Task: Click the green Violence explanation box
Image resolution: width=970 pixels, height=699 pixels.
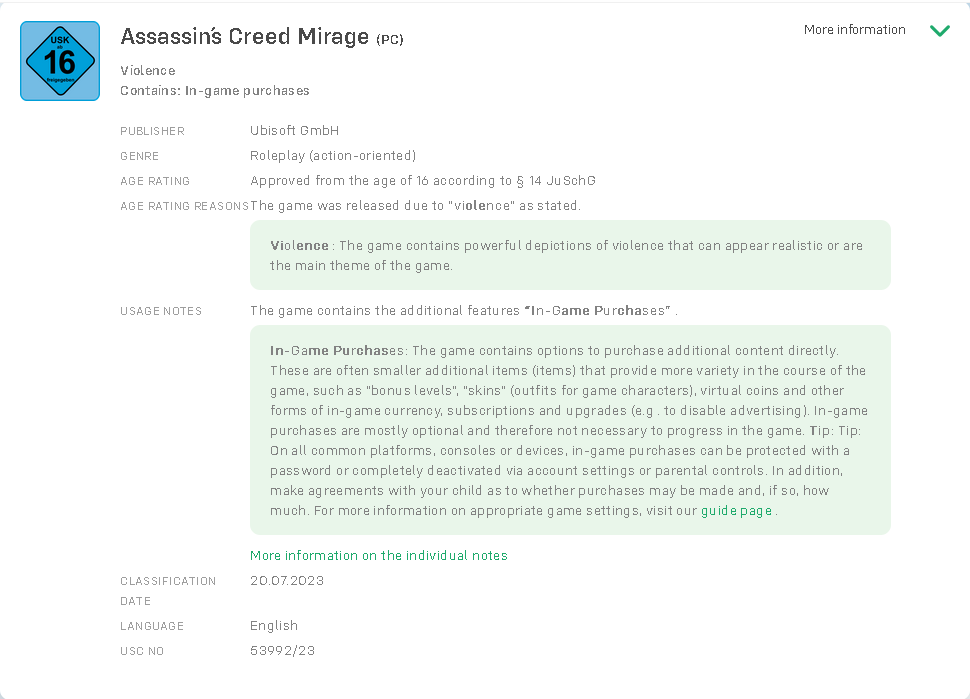Action: coord(570,255)
